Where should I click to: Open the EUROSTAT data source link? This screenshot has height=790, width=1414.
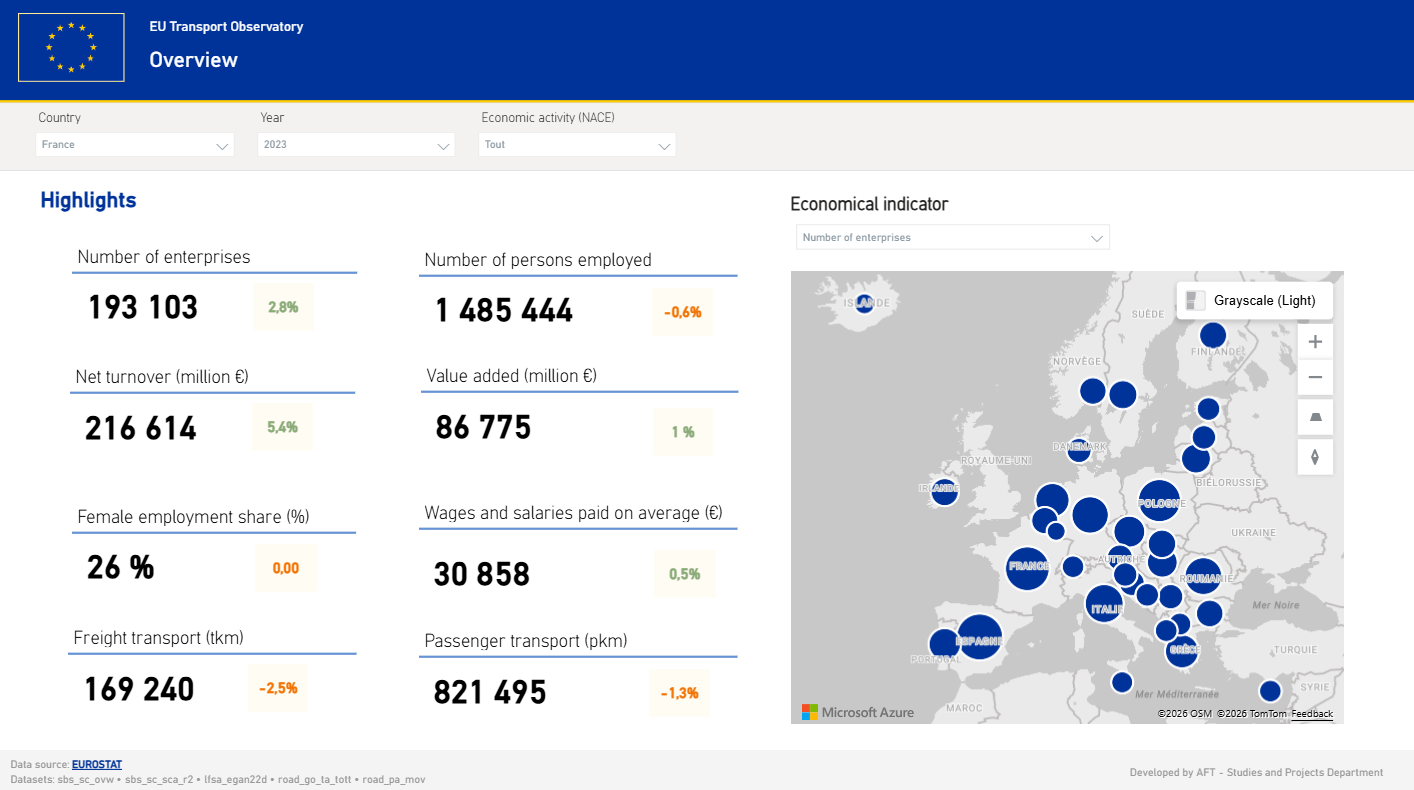pyautogui.click(x=97, y=765)
